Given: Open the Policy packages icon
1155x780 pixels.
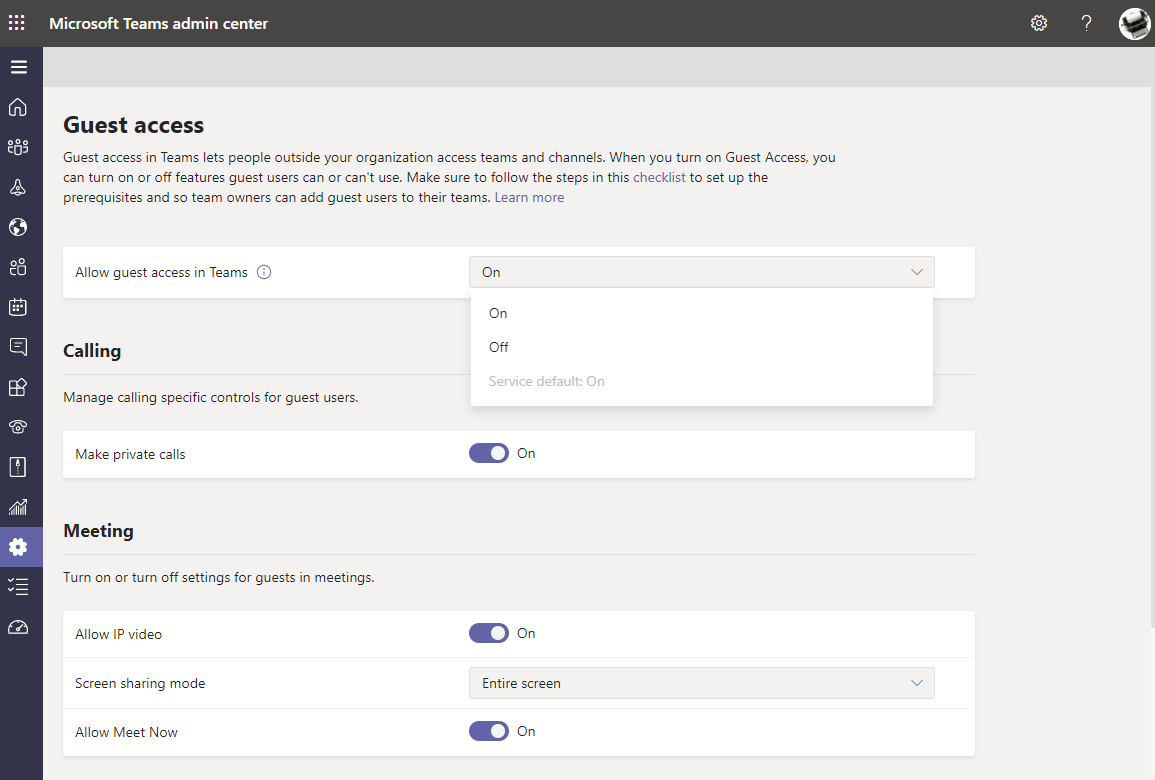Looking at the screenshot, I should pos(18,467).
